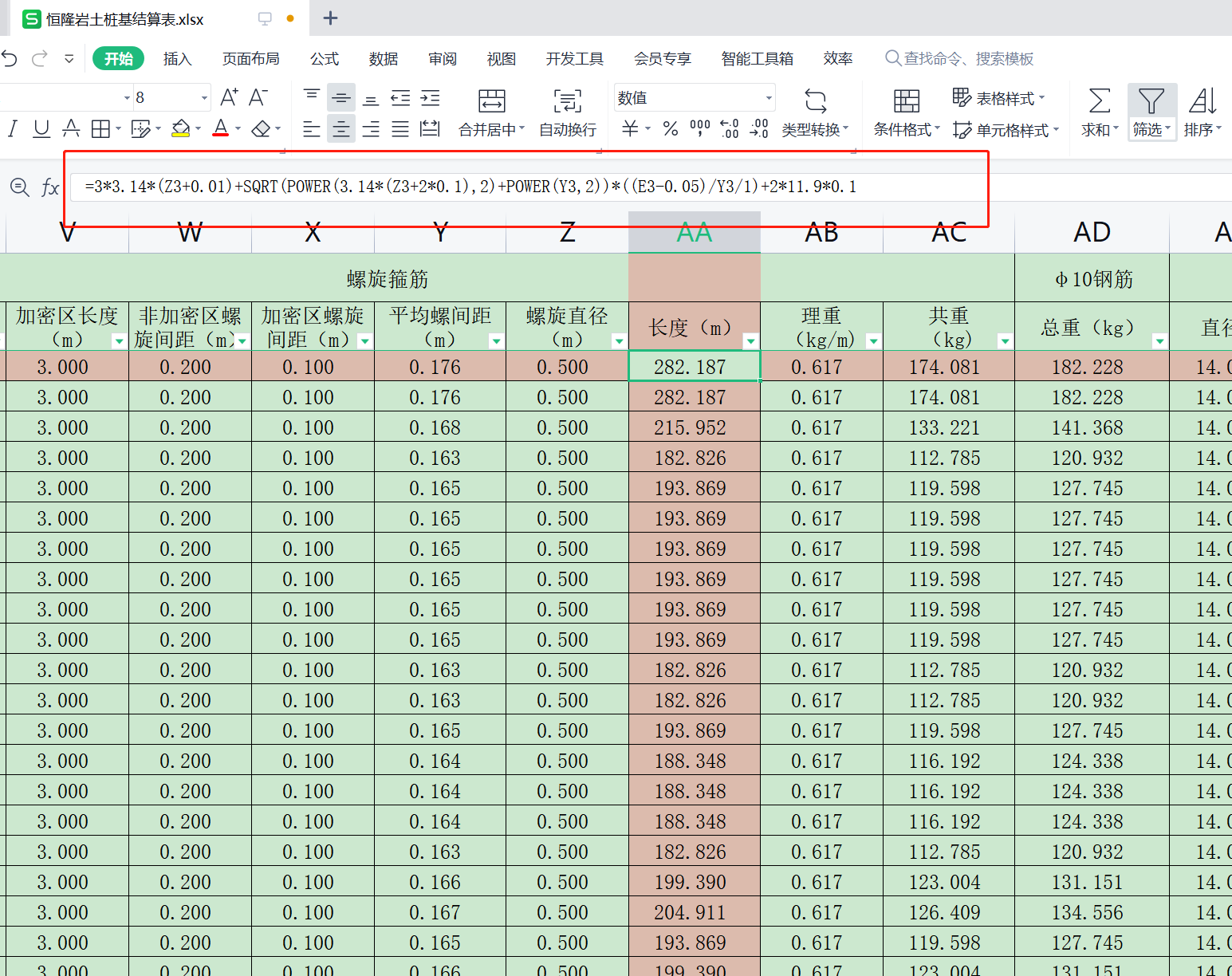Add a new document tab with plus
The height and width of the screenshot is (976, 1232).
(330, 18)
